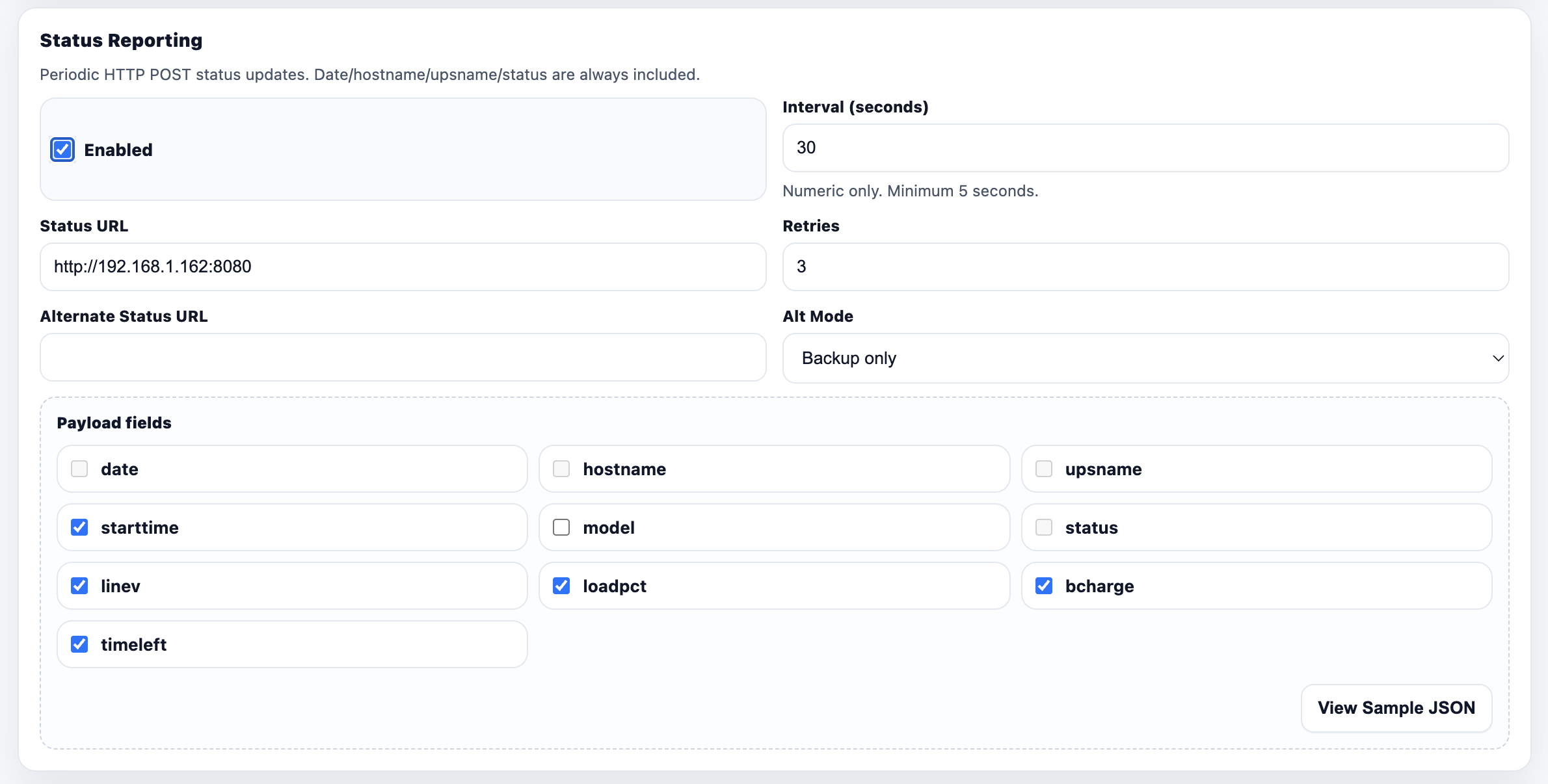Expand the Alternate Status URL combo box
This screenshot has width=1548, height=784.
click(402, 358)
